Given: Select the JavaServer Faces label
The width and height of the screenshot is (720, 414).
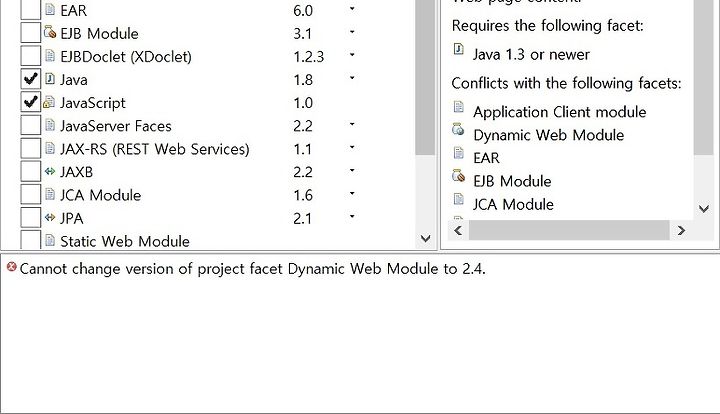Looking at the screenshot, I should pyautogui.click(x=116, y=126).
